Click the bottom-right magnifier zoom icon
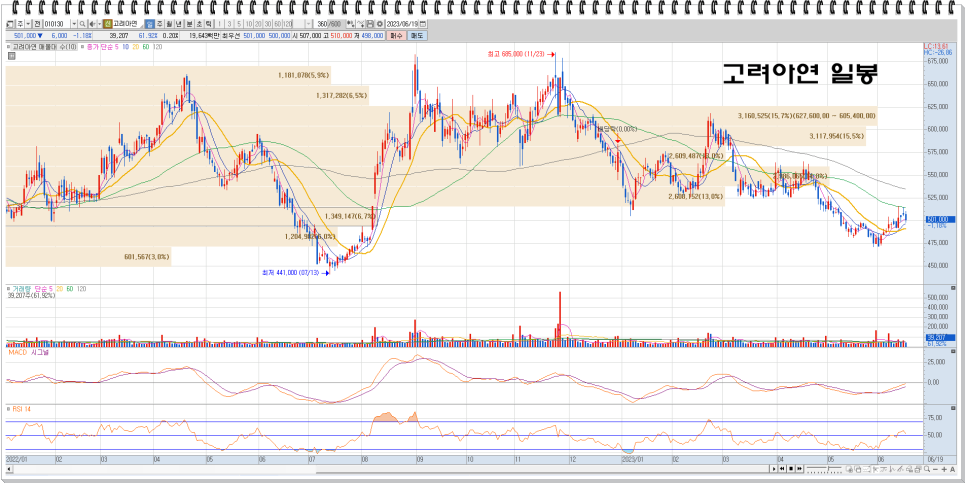Viewport: 966px width, 484px height. click(x=927, y=469)
